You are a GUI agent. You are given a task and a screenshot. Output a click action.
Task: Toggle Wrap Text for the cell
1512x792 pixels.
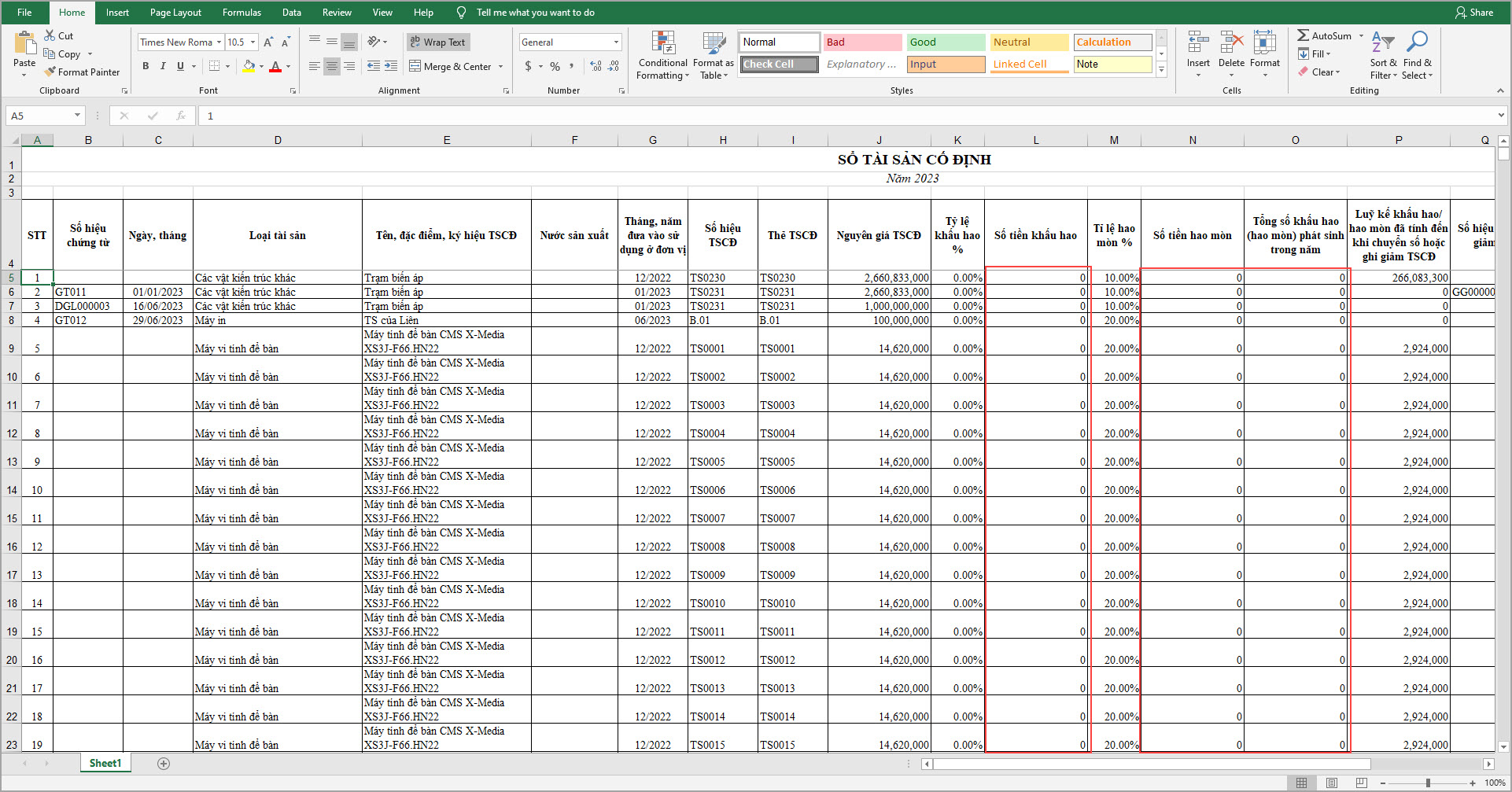pyautogui.click(x=437, y=42)
